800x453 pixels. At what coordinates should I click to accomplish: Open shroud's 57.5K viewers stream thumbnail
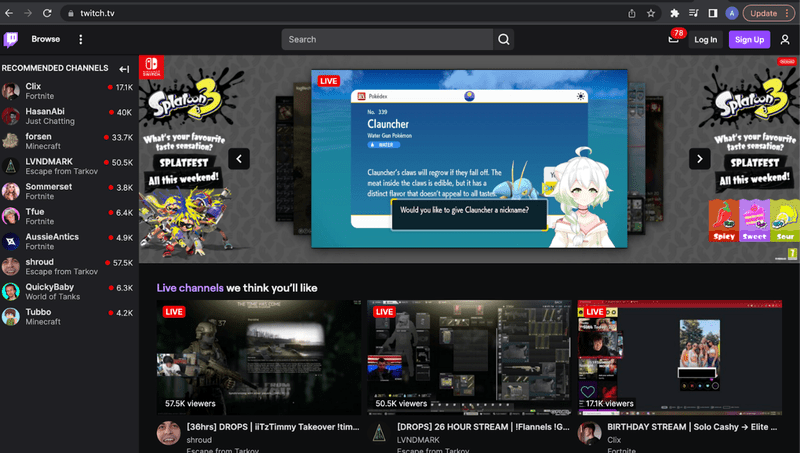tap(259, 357)
